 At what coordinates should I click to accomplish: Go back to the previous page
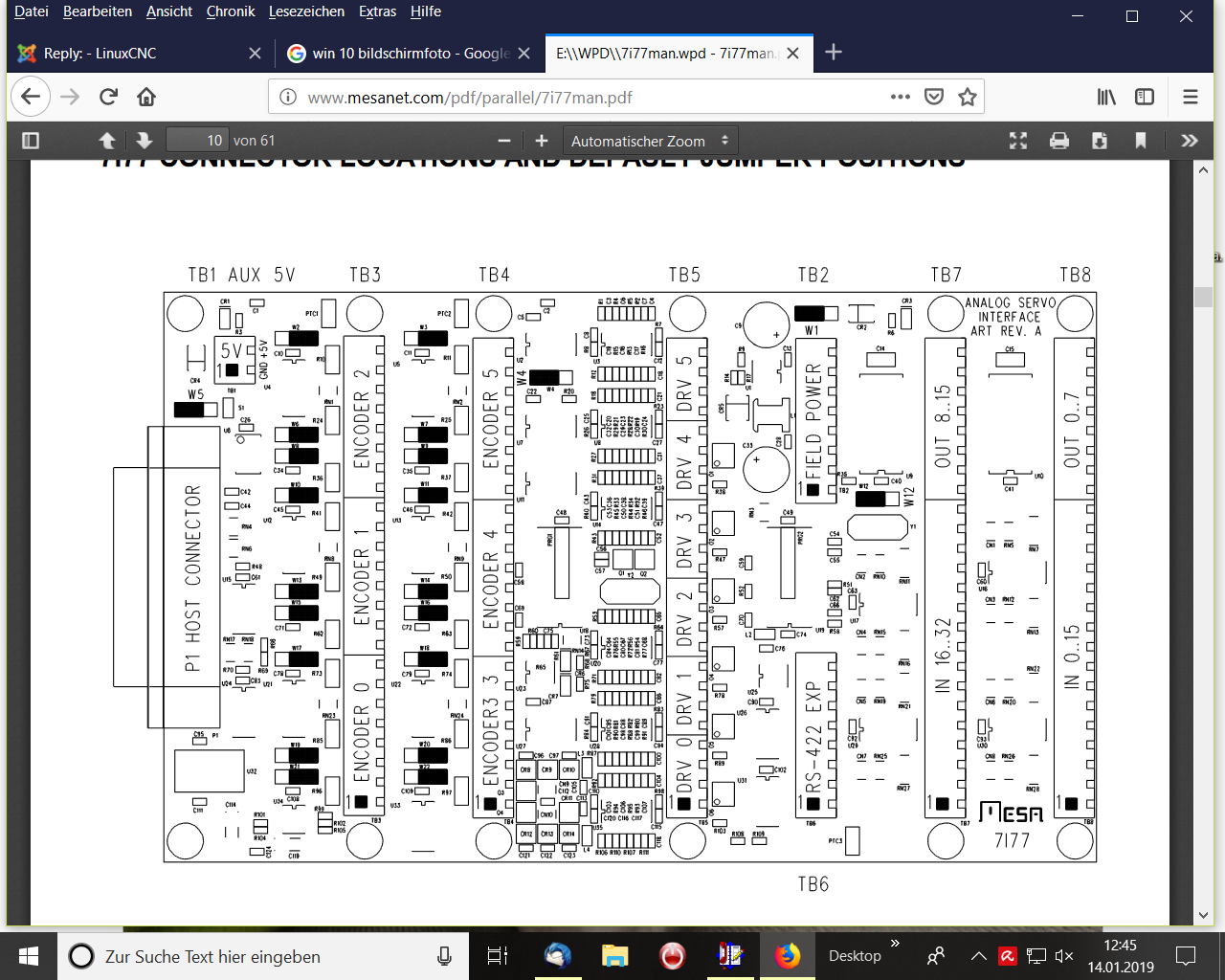click(31, 97)
